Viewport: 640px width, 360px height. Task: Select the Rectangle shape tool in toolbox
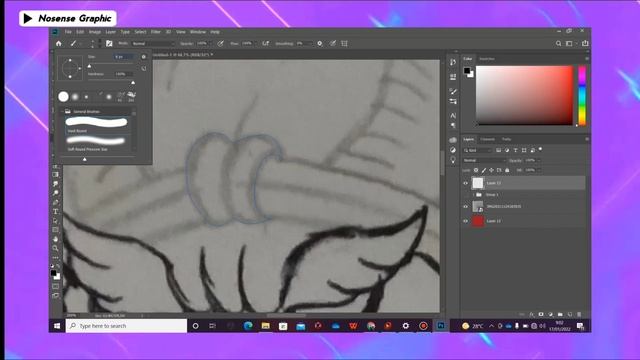56,230
